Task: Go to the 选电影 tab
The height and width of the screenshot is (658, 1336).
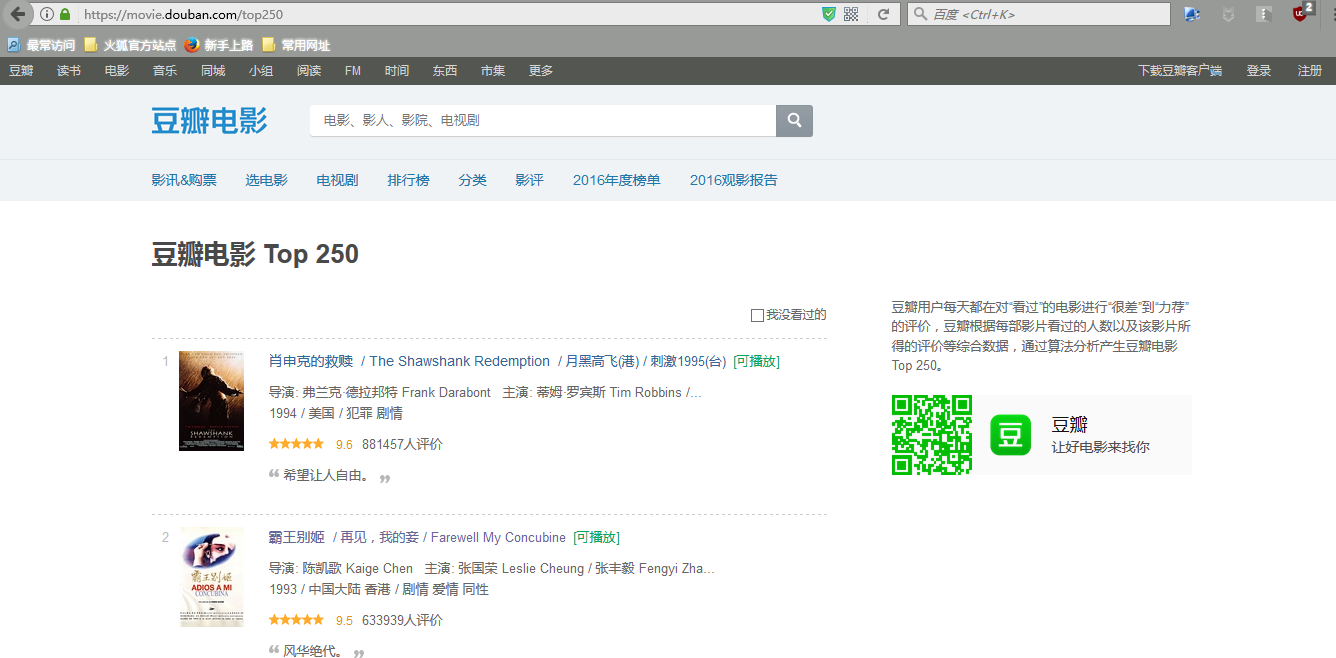Action: coord(267,180)
